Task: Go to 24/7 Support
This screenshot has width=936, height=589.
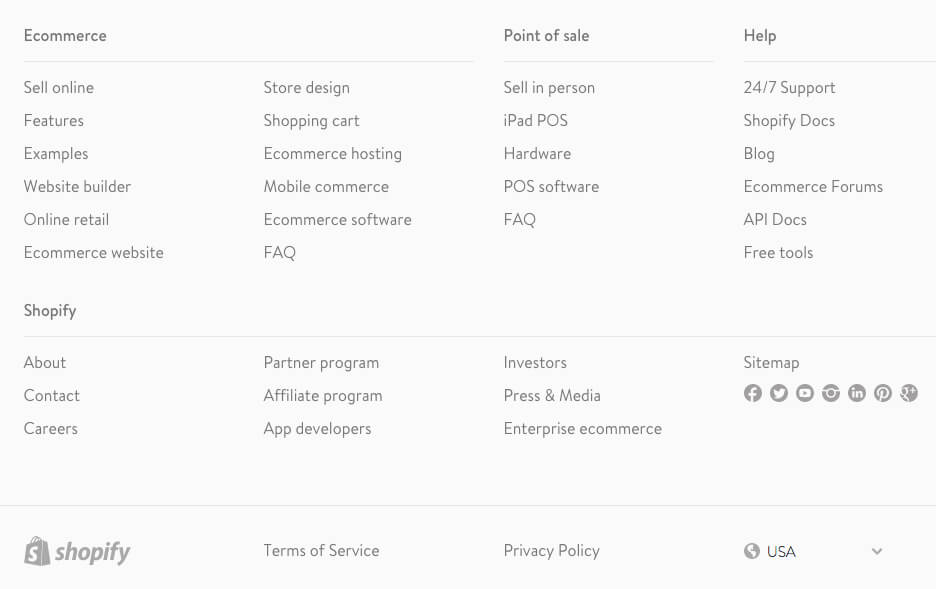Action: [x=789, y=87]
